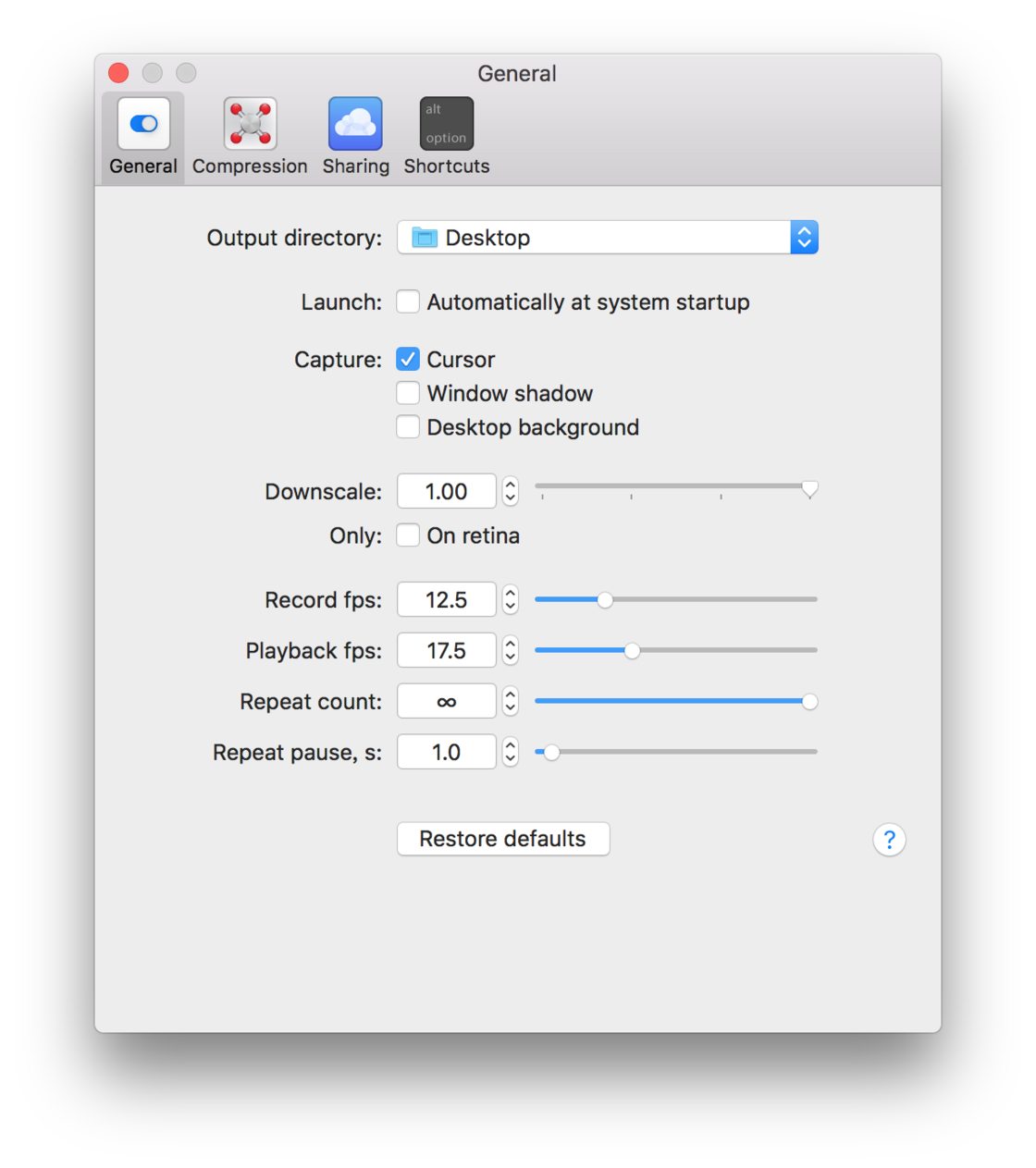Click the Repeat count stepper arrows

pyautogui.click(x=511, y=702)
